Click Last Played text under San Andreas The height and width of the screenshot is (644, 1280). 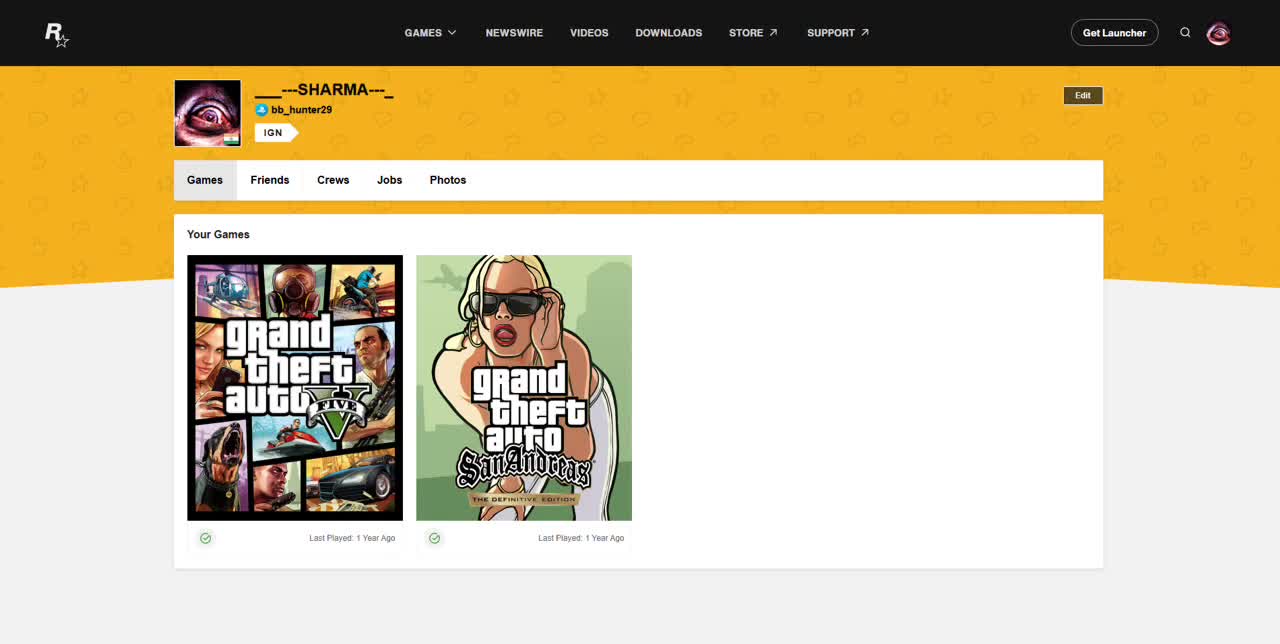[x=581, y=538]
